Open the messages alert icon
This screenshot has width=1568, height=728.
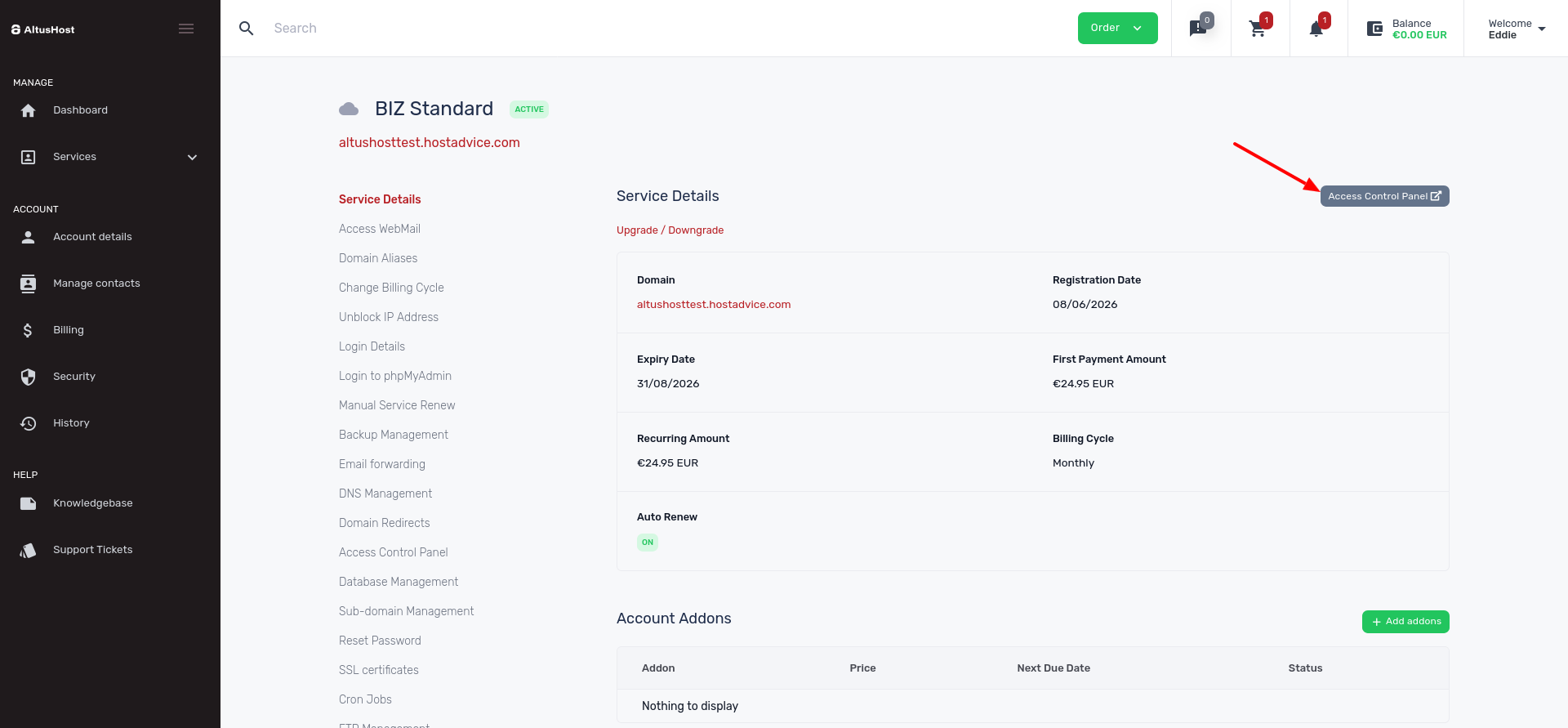(1199, 29)
